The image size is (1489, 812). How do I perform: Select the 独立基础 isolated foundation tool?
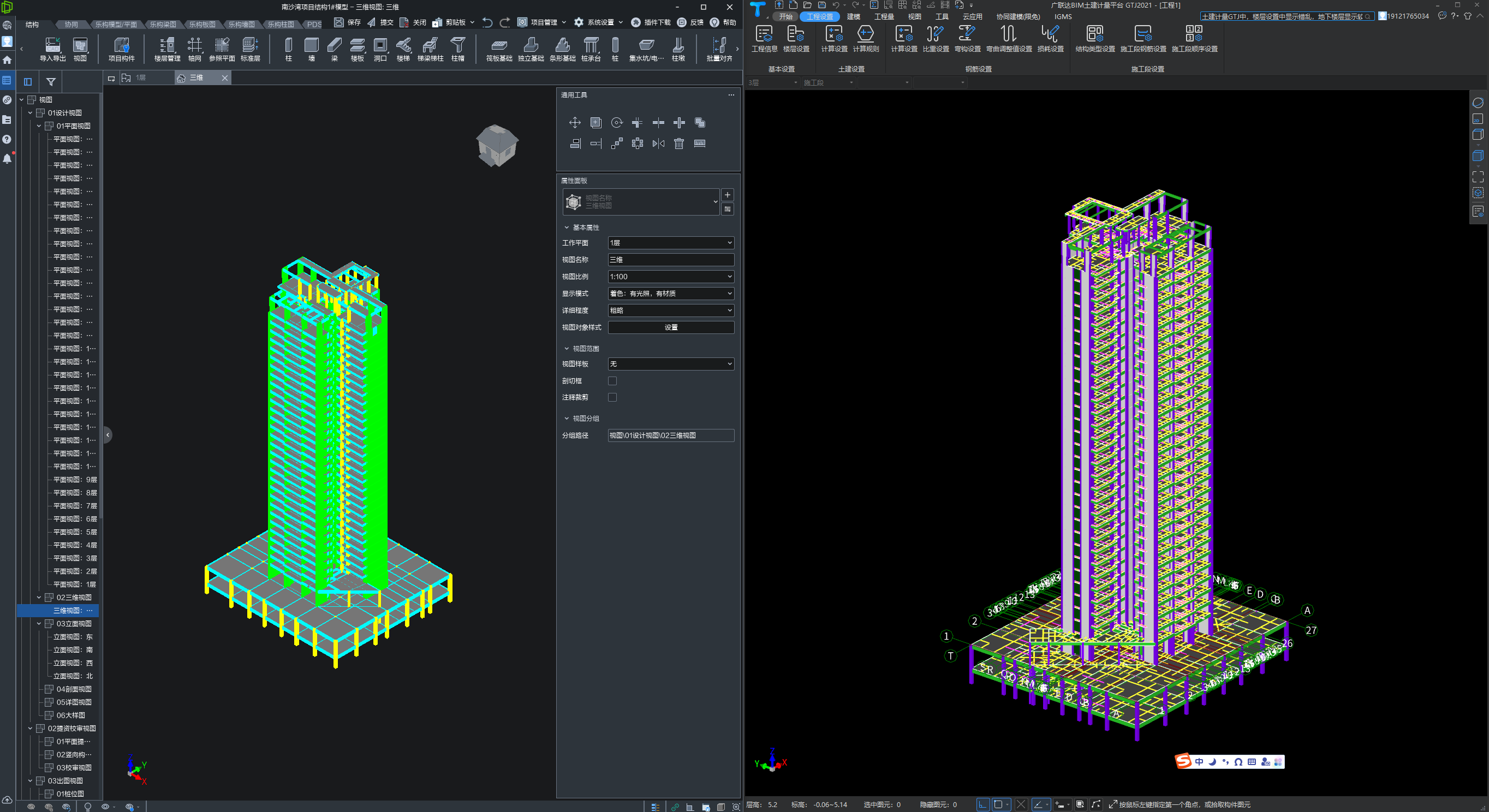tap(531, 49)
